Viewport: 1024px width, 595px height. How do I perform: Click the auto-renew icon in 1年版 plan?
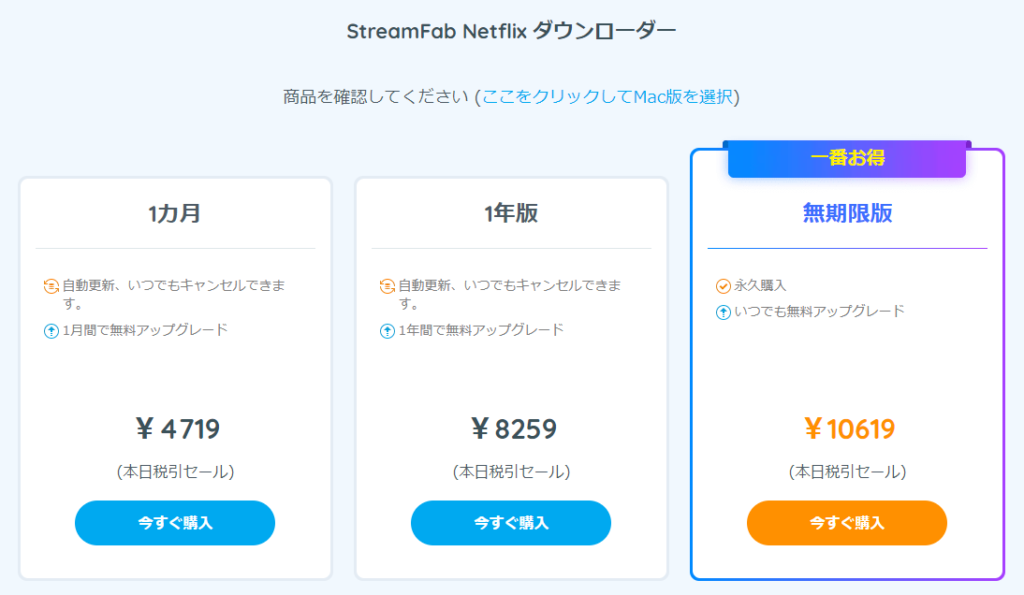click(x=387, y=286)
